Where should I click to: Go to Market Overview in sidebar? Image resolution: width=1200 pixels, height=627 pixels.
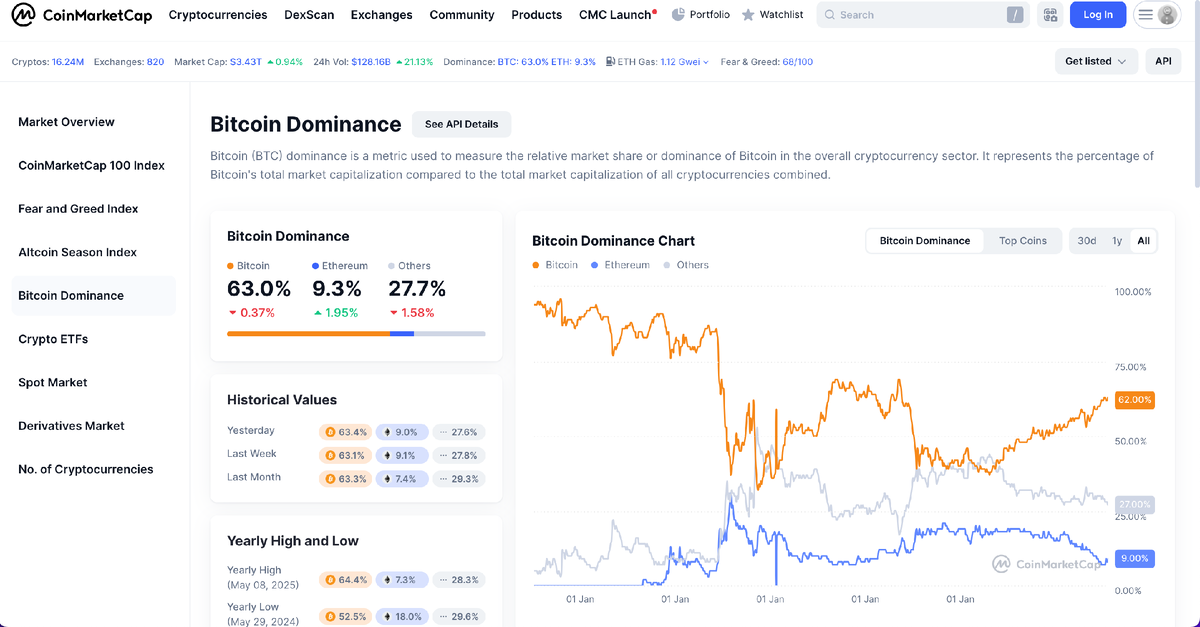click(66, 122)
